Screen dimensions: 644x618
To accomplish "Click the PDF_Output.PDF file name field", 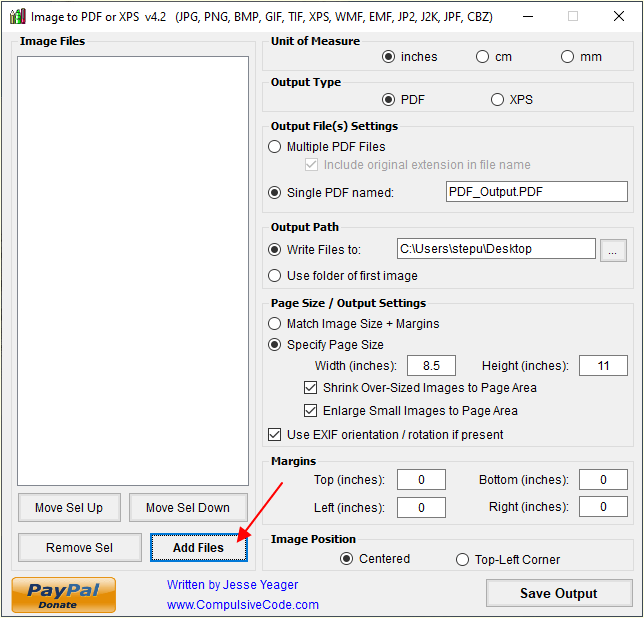I will point(537,192).
